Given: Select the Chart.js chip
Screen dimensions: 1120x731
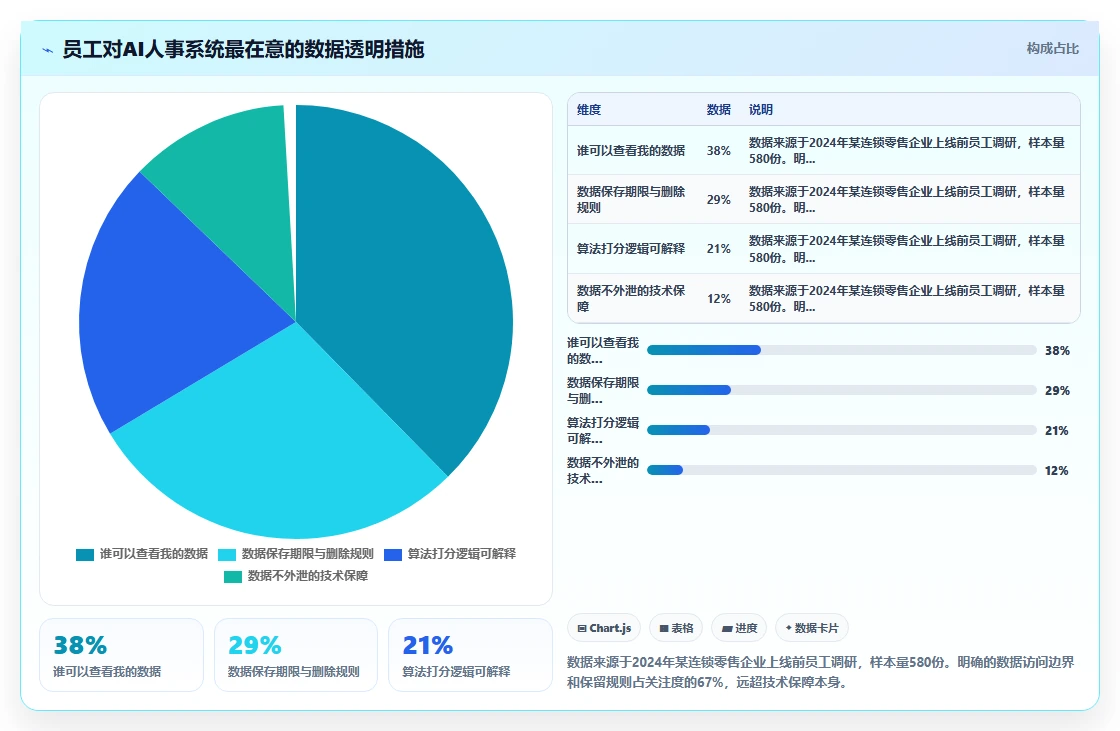Looking at the screenshot, I should pos(604,628).
